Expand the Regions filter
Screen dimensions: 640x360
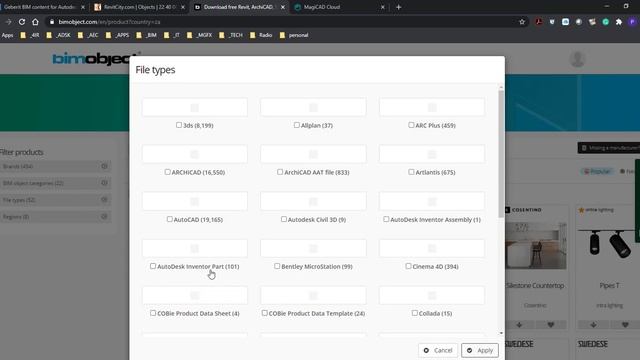point(55,216)
